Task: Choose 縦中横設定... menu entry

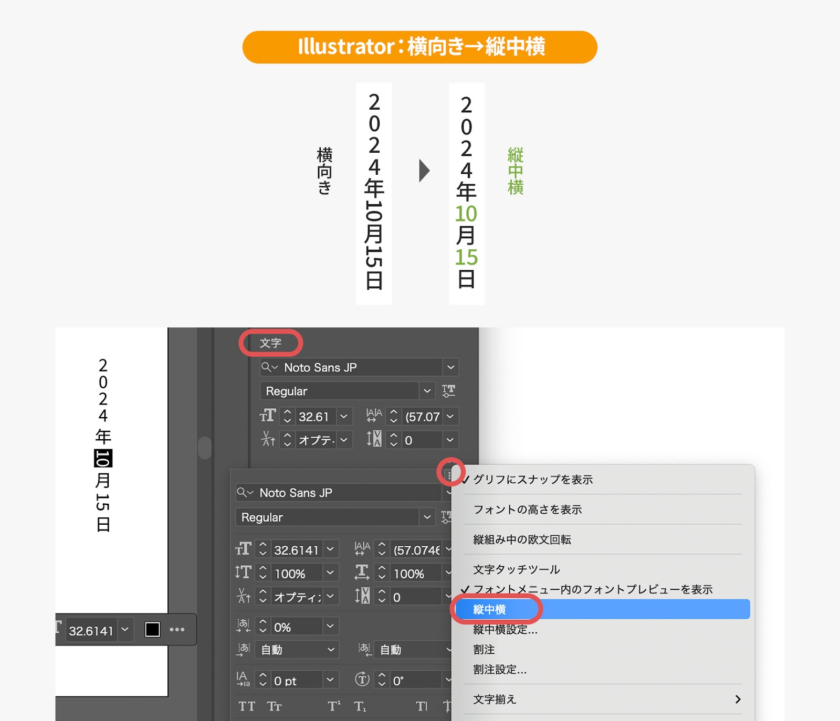Action: coord(505,630)
